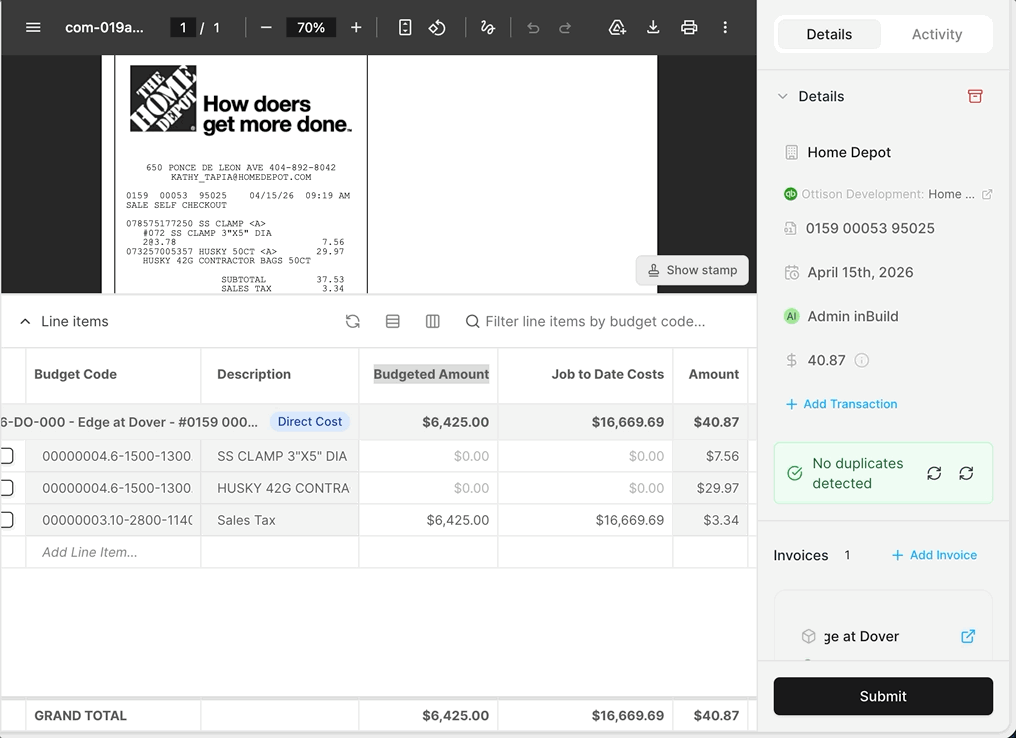Click the undo arrow icon
Image resolution: width=1016 pixels, height=738 pixels.
(533, 27)
